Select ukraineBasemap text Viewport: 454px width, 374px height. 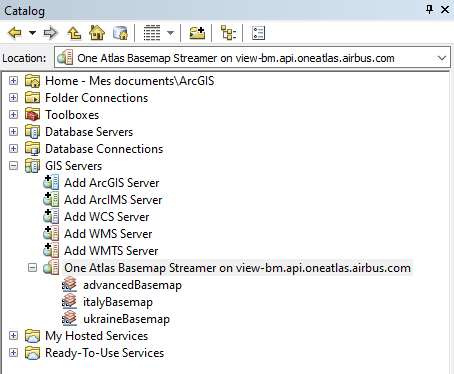[x=126, y=319]
